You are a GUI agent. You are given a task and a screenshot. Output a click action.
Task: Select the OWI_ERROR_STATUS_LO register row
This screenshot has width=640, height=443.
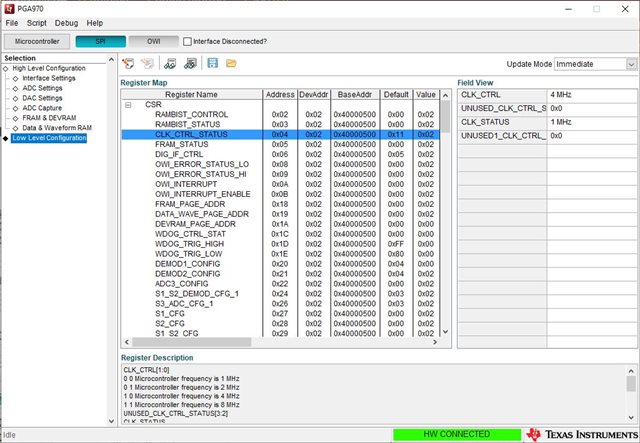(280, 165)
